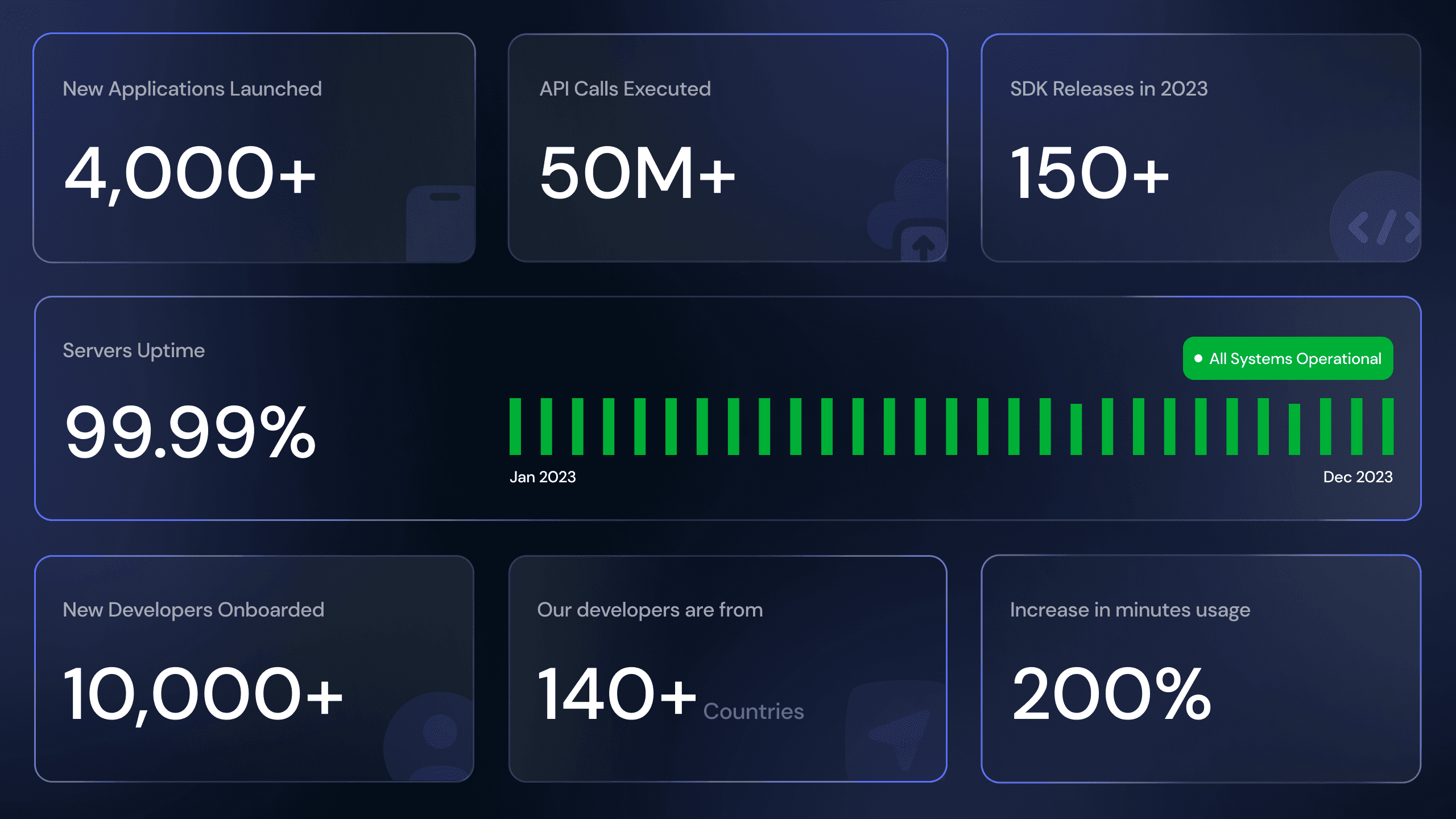Click the cloud upload icon

(907, 210)
